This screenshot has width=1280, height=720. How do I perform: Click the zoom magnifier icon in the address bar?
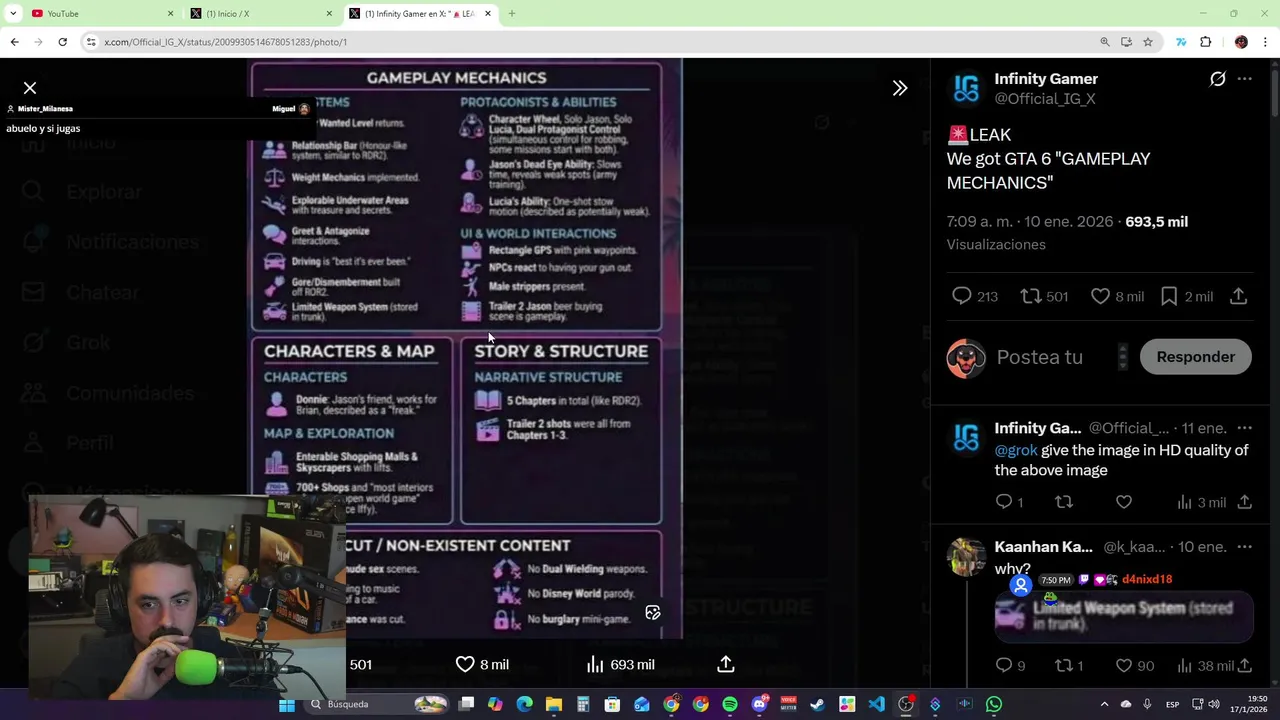point(1105,42)
